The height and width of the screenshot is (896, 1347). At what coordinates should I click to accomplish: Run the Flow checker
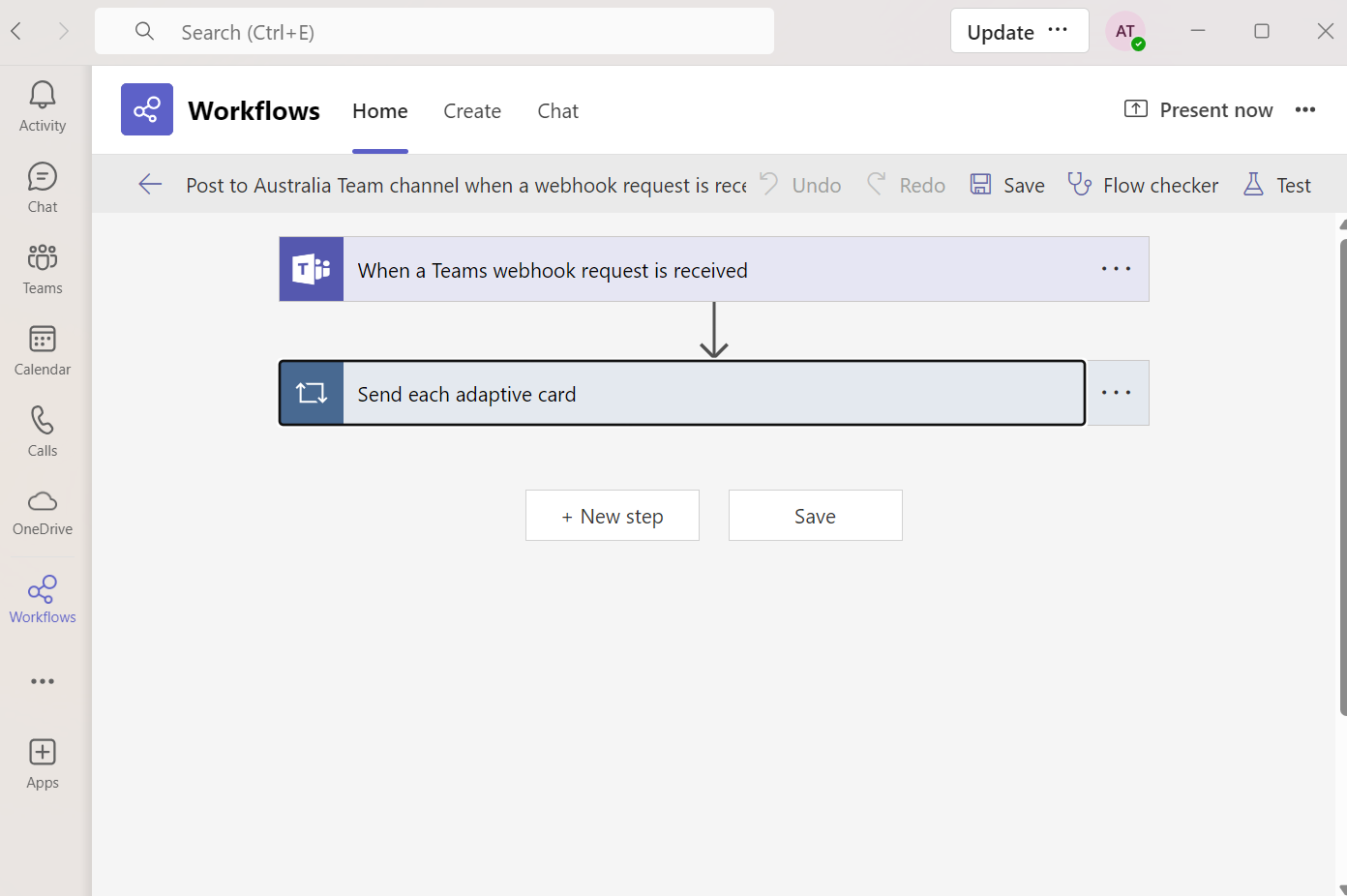pos(1143,184)
